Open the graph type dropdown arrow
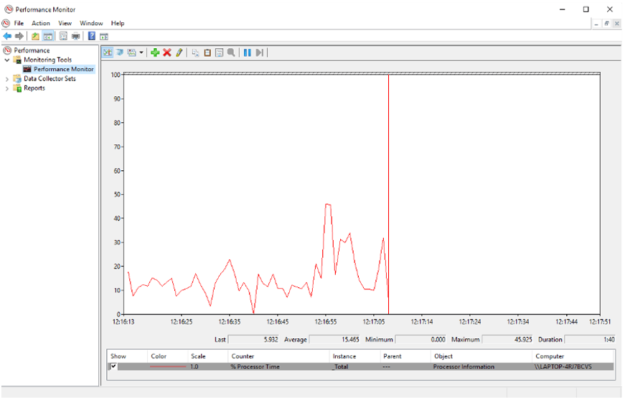Viewport: 625px width, 400px height. click(141, 53)
